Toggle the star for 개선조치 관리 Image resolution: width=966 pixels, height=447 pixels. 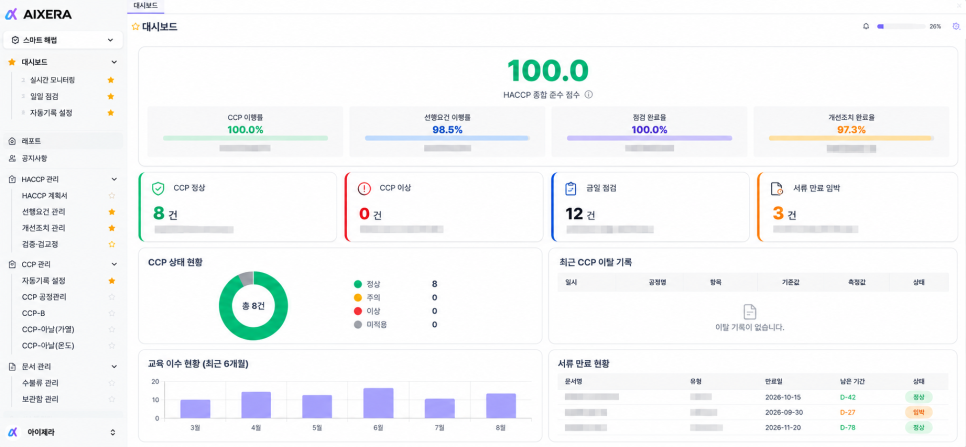112,228
